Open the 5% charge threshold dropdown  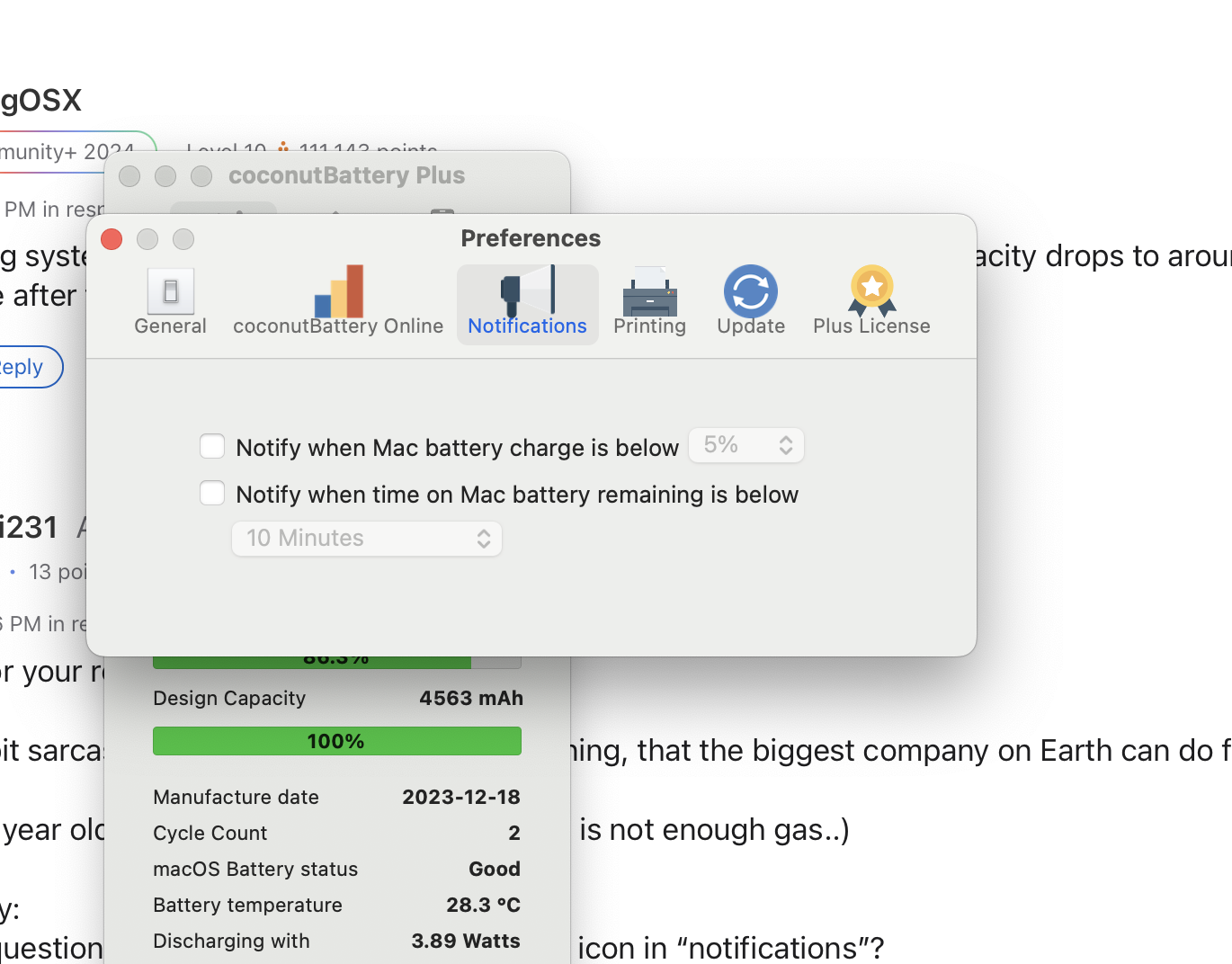(746, 445)
